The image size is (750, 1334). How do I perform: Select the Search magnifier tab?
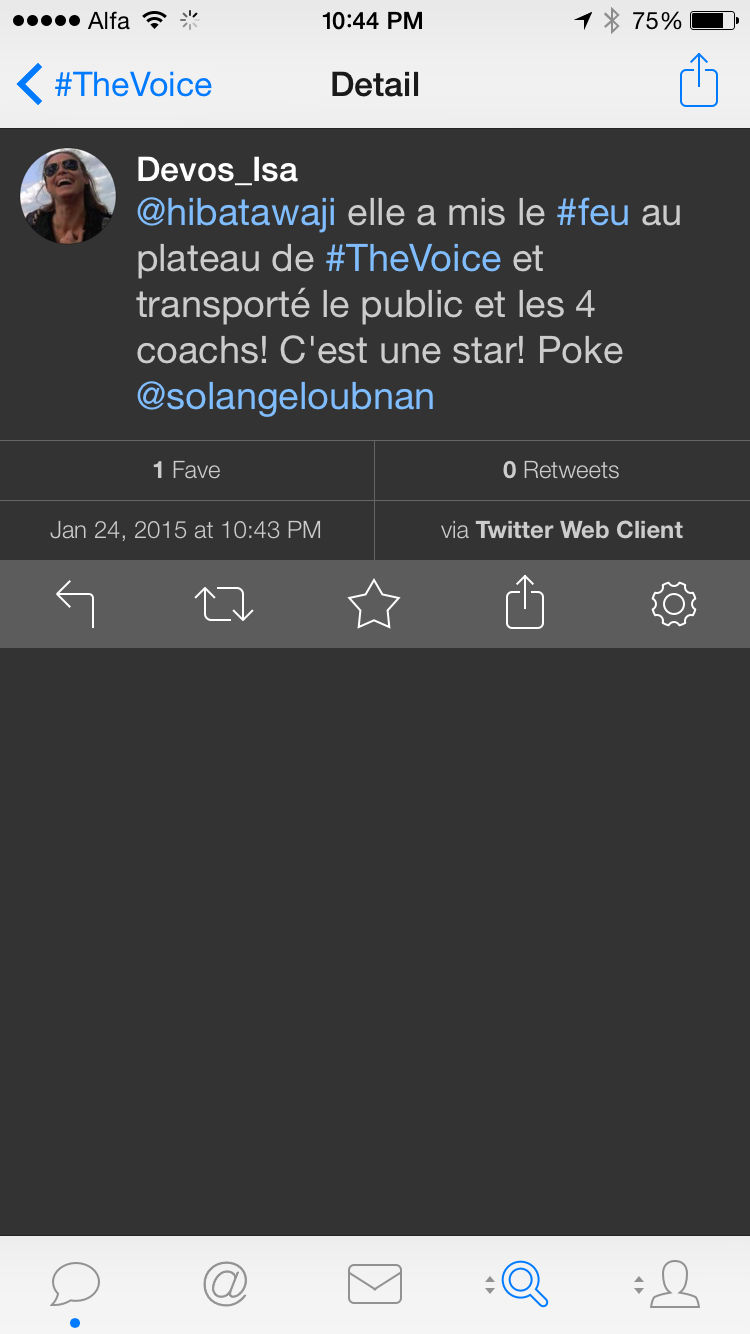pyautogui.click(x=522, y=1284)
